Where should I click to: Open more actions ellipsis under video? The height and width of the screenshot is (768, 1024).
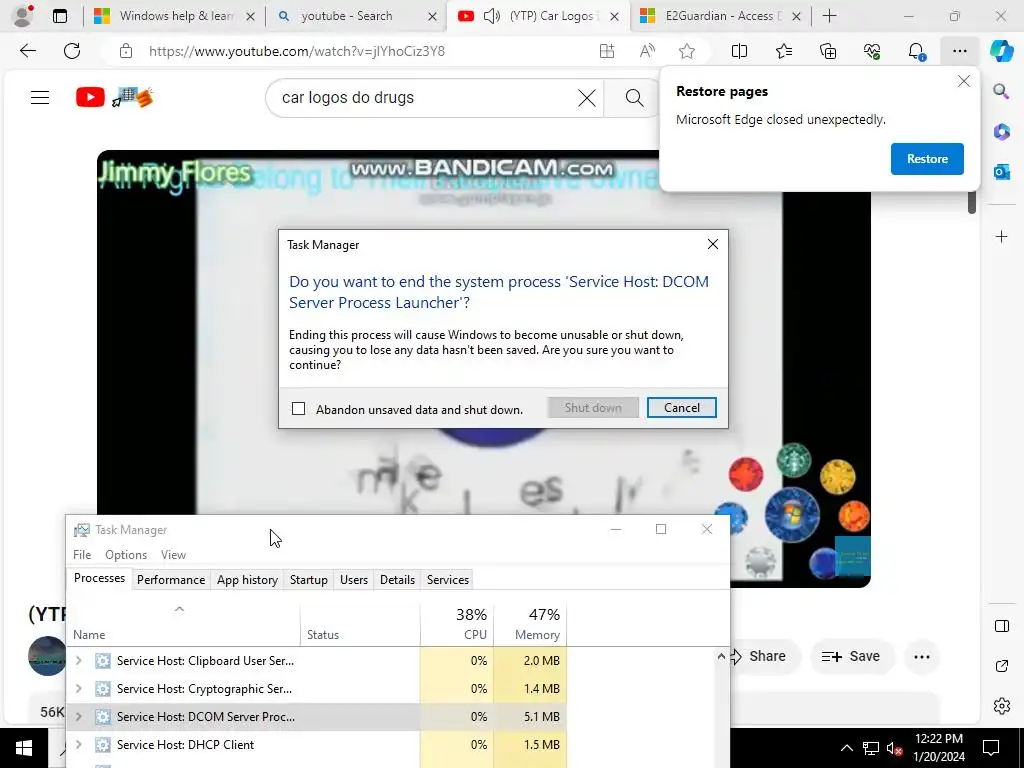pyautogui.click(x=921, y=656)
